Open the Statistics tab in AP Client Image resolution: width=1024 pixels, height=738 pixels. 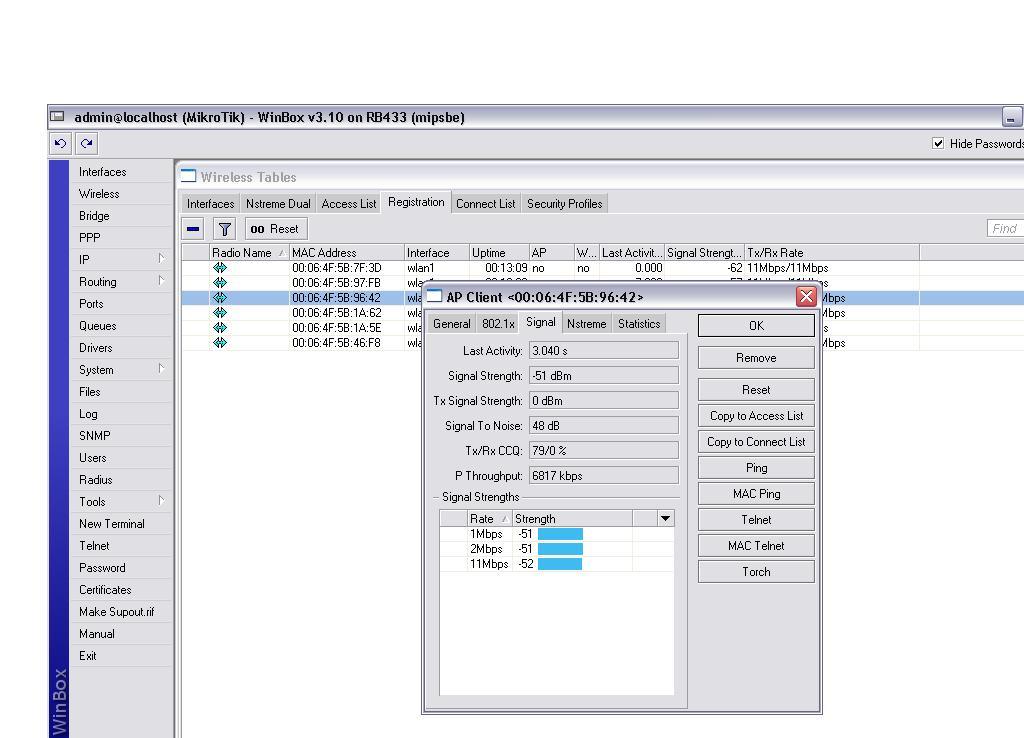coord(639,324)
